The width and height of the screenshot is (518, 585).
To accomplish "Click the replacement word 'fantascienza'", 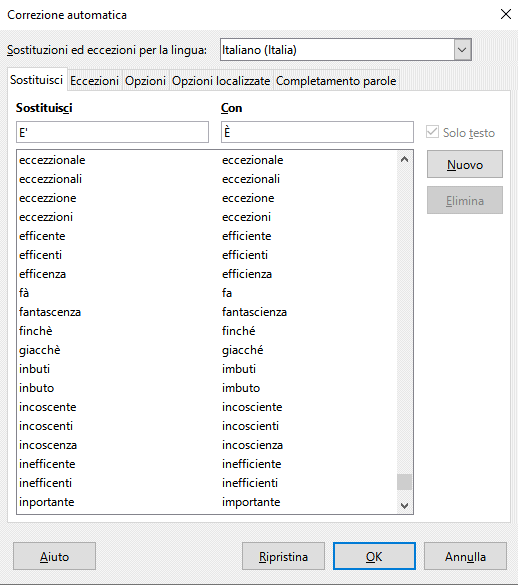I will [255, 312].
